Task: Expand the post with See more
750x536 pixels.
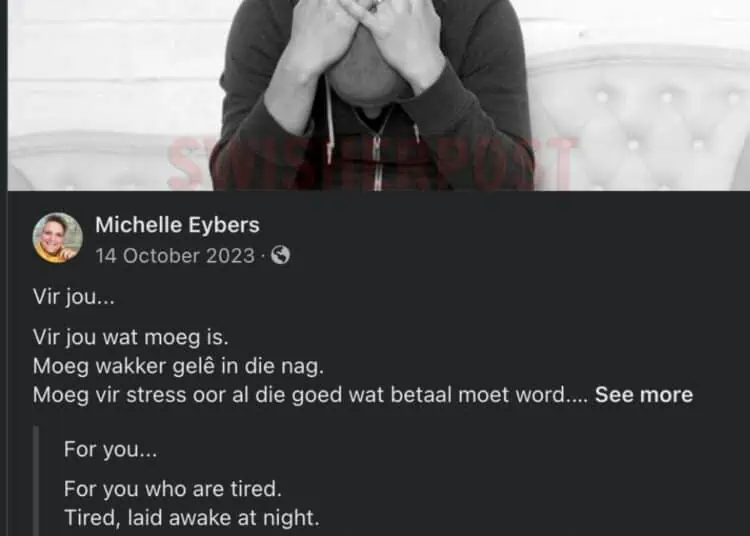Action: (x=644, y=395)
